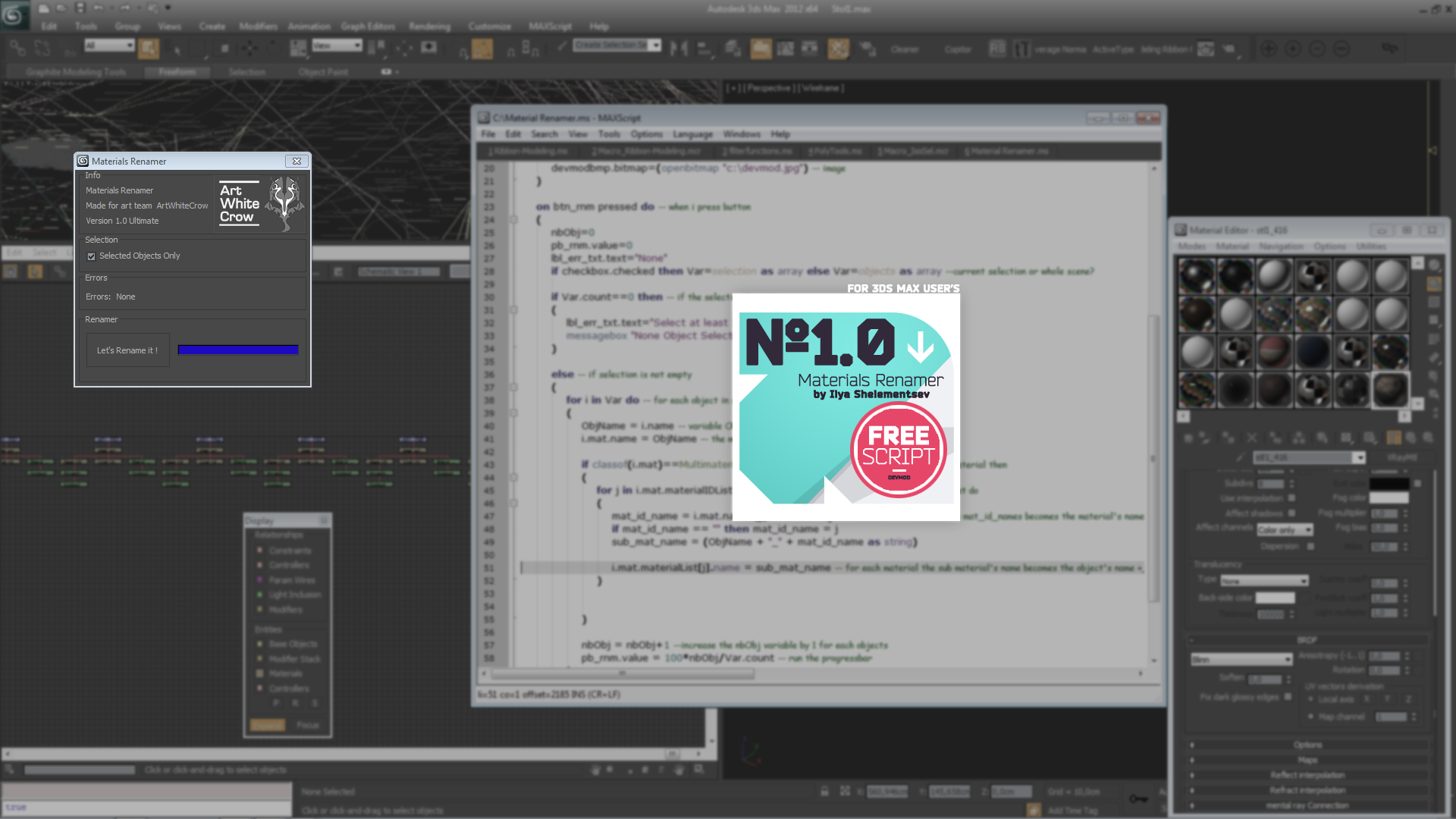Click the white Fog color swatch

[1389, 498]
